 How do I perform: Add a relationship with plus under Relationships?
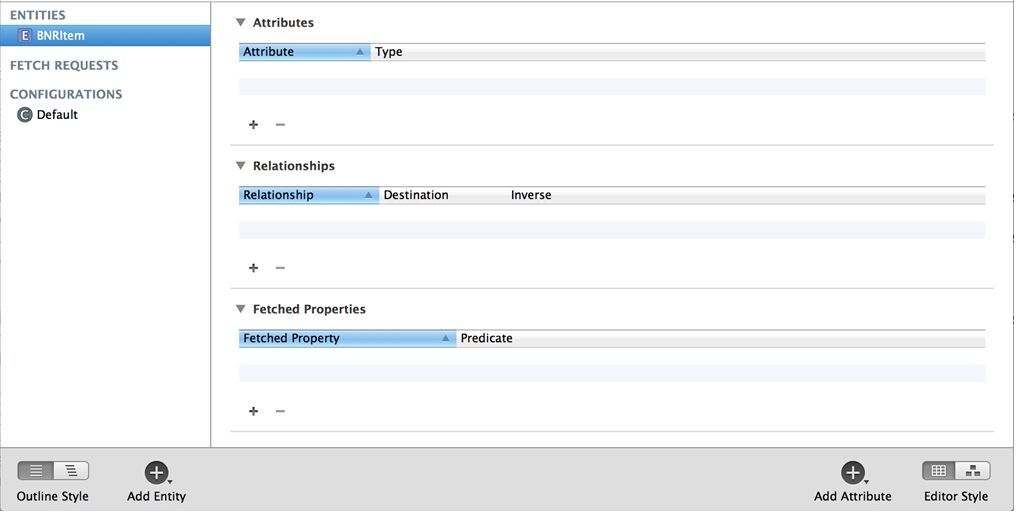(253, 268)
